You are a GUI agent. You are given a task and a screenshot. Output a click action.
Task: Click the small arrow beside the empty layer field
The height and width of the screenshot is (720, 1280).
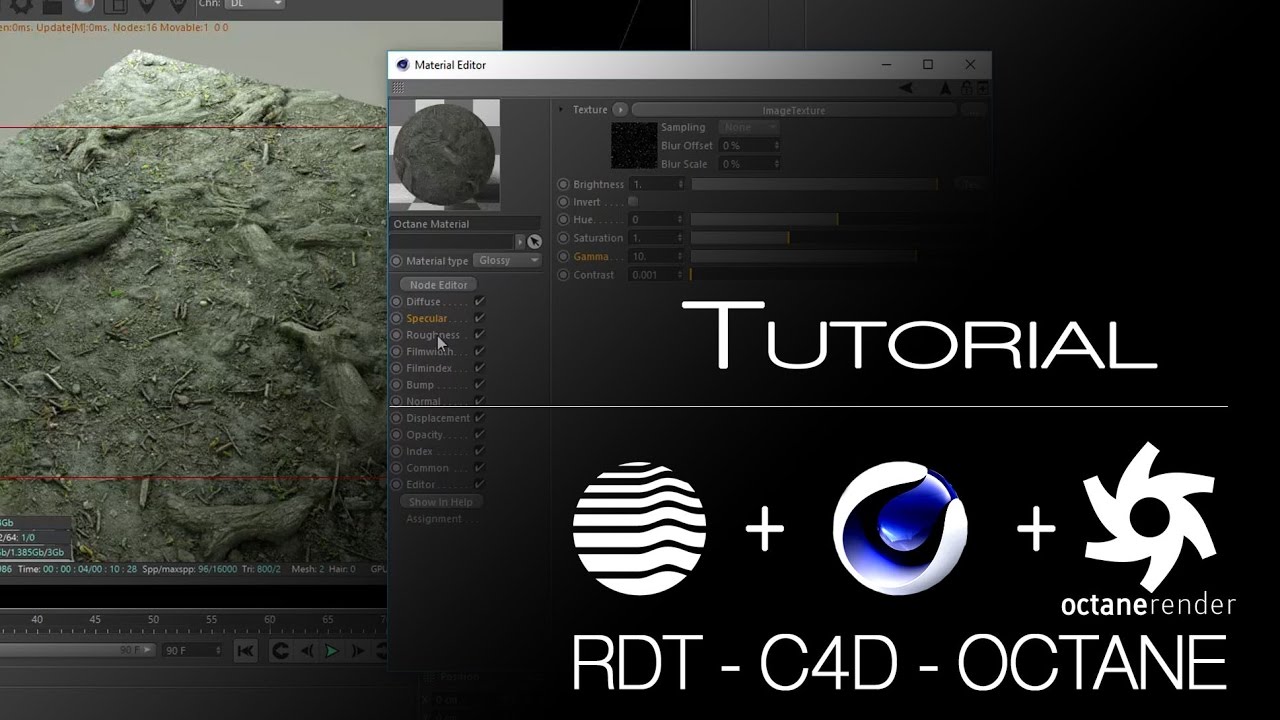pyautogui.click(x=520, y=242)
